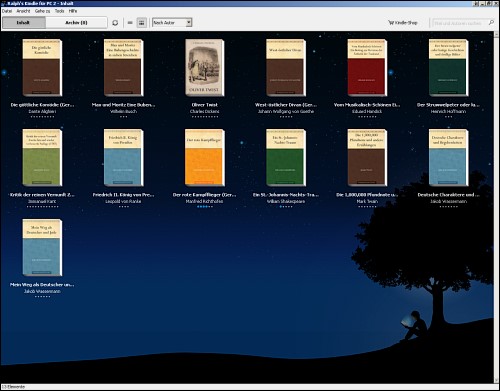Click author name 'Heinrich Hoffmann'
Image resolution: width=500 pixels, height=391 pixels.
tap(448, 111)
